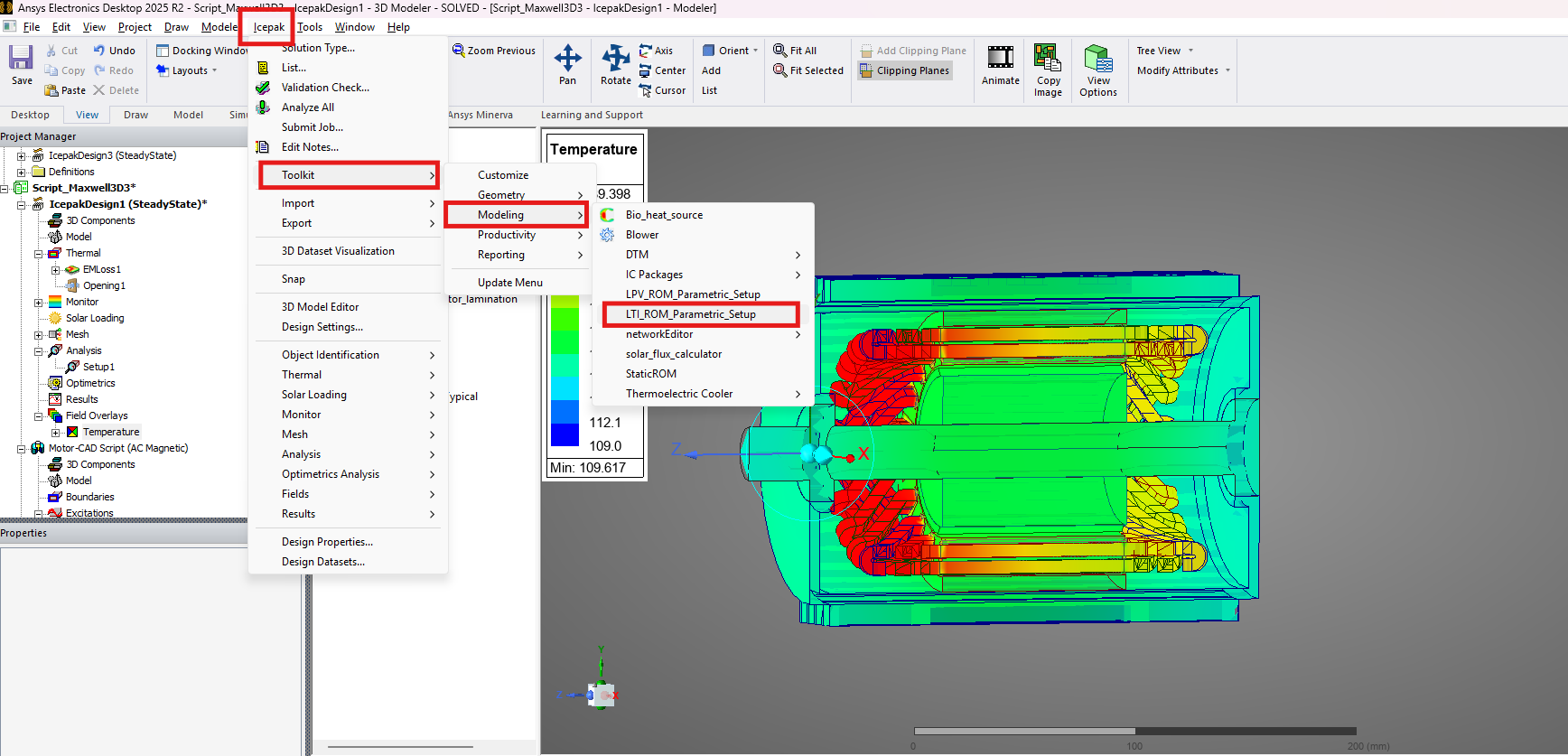Viewport: 1568px width, 756px height.
Task: Click Validation Check green checkmark item
Action: pos(324,88)
